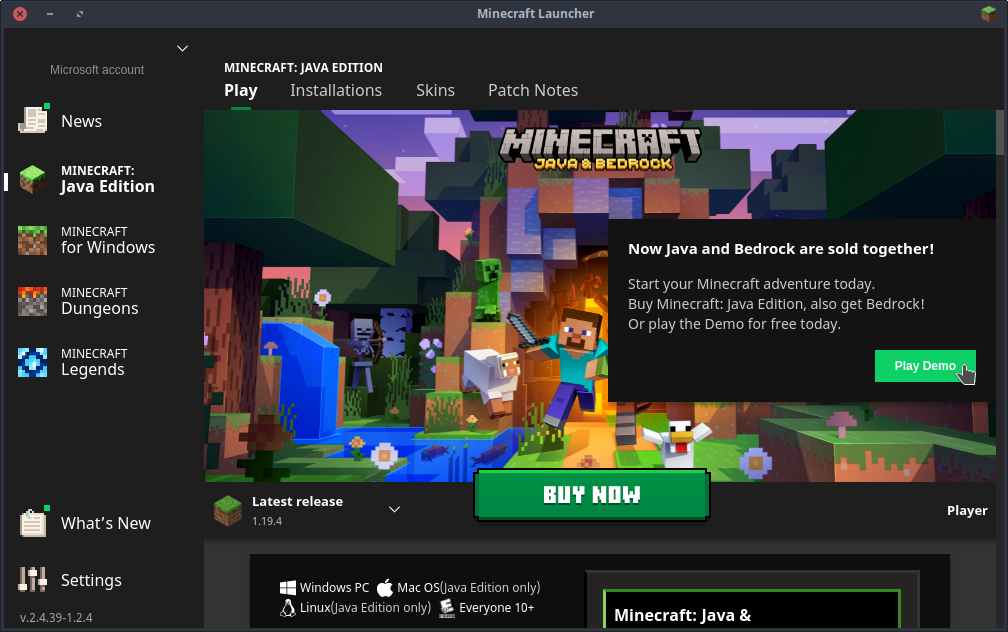This screenshot has width=1008, height=632.
Task: Open the Settings sliders icon
Action: [x=32, y=579]
